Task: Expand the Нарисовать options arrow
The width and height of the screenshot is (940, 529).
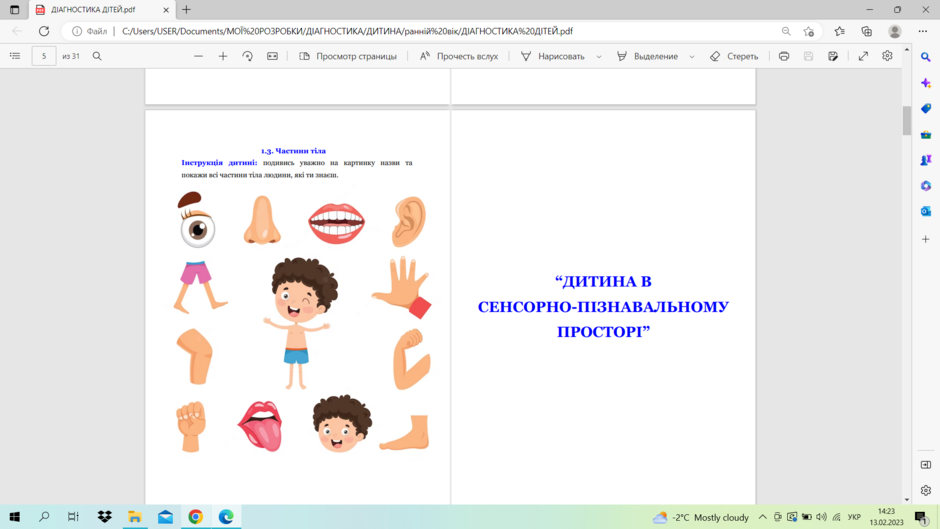Action: coord(599,56)
